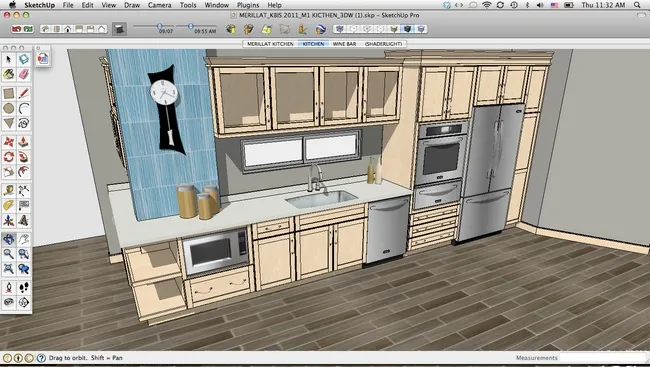This screenshot has width=650, height=367.
Task: Click the Zoom Extents tool
Action: [x=9, y=269]
